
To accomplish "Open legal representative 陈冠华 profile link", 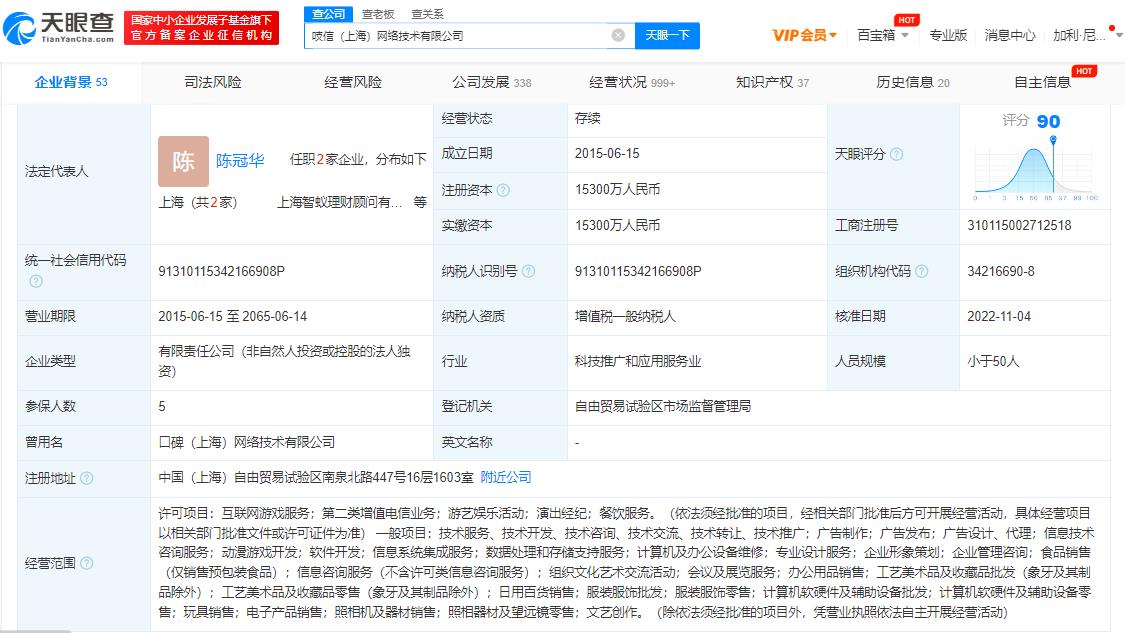I will pos(240,160).
